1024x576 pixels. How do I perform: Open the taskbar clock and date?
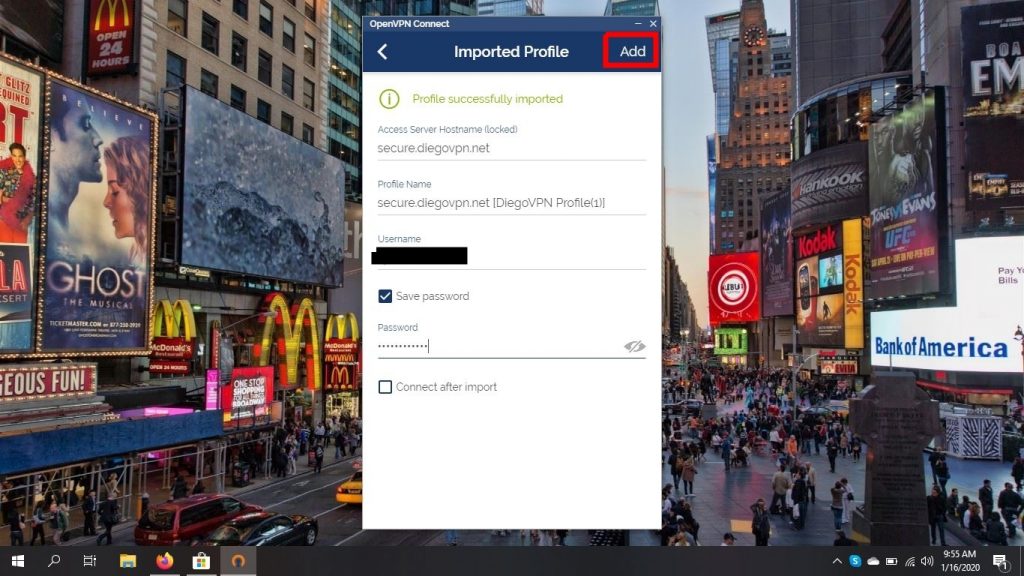(x=958, y=561)
